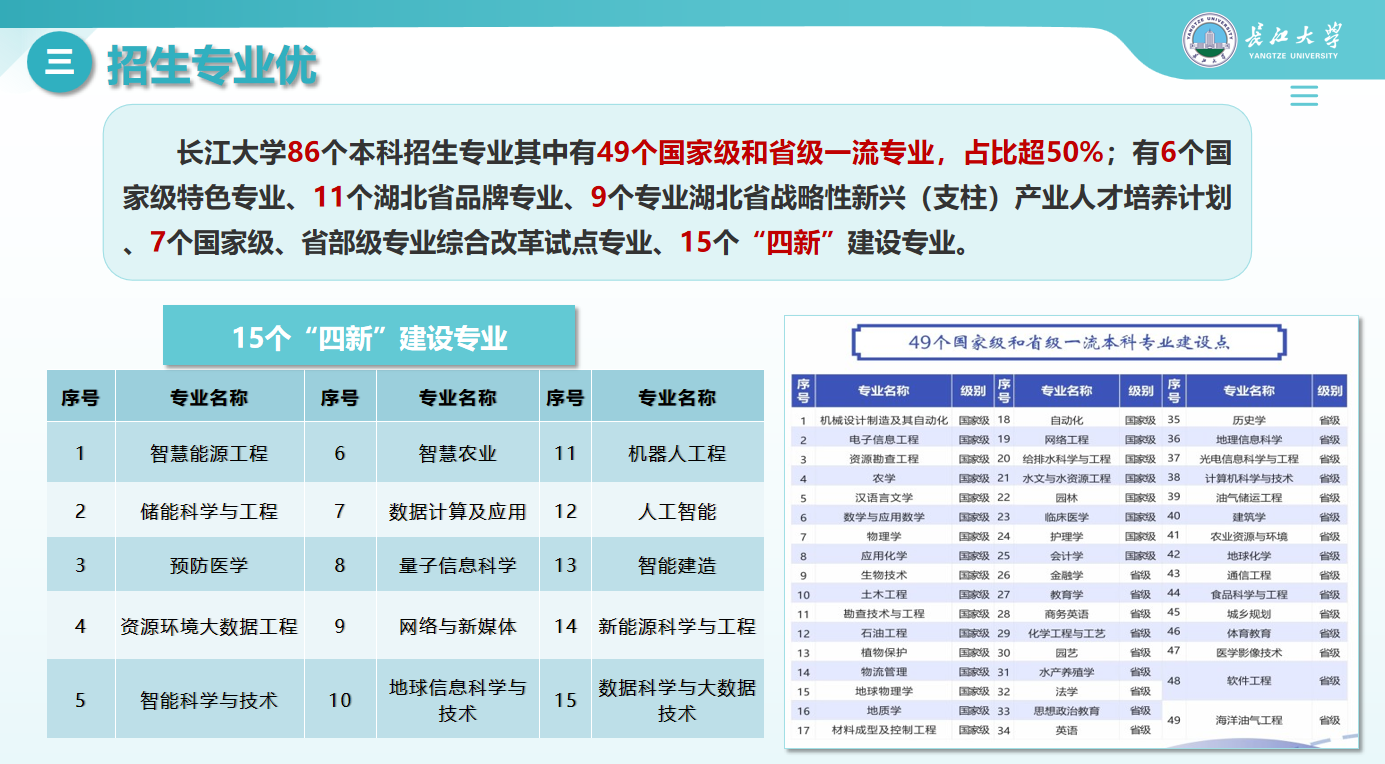Select the cell "储能科学与工程"
The height and width of the screenshot is (764, 1385).
tap(209, 511)
